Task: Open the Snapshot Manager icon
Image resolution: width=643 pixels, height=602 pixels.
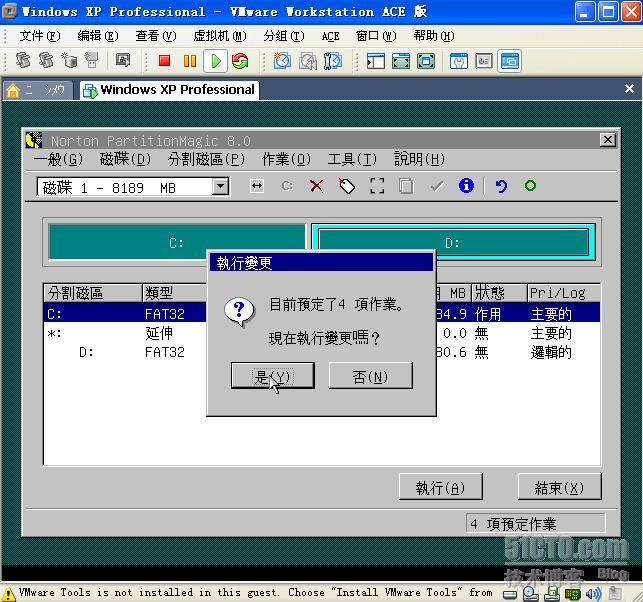Action: (x=333, y=61)
